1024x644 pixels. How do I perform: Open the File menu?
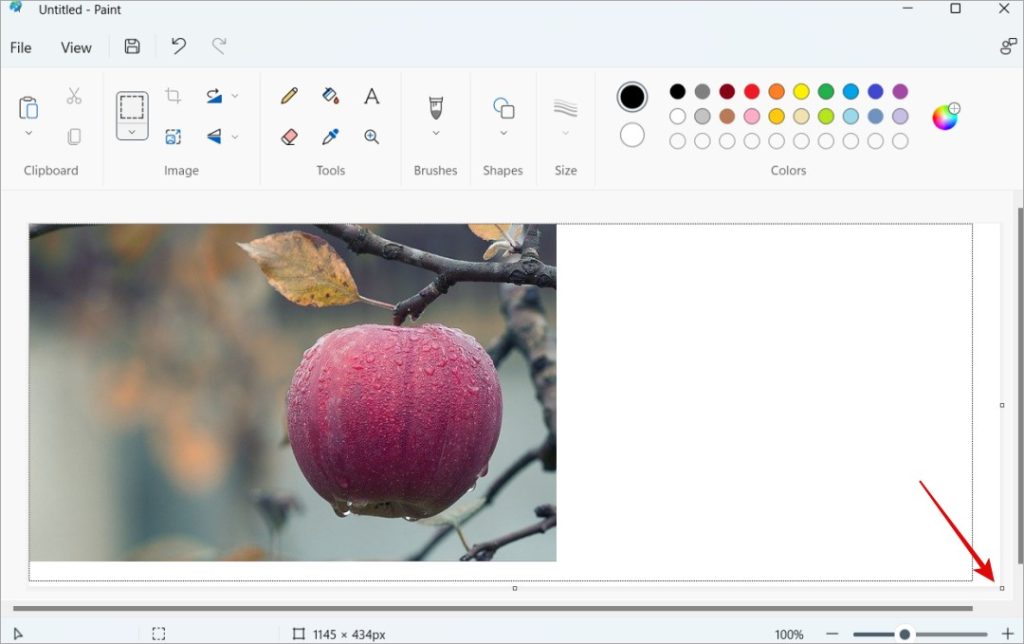click(21, 47)
